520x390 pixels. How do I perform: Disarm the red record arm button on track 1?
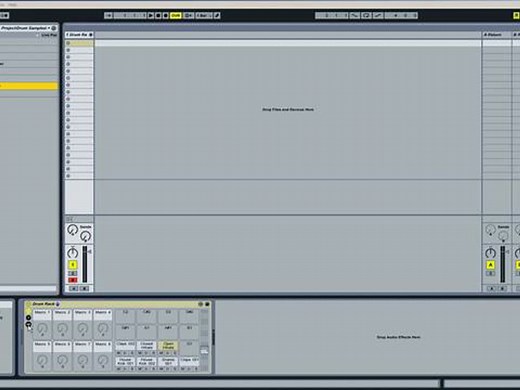(x=73, y=280)
